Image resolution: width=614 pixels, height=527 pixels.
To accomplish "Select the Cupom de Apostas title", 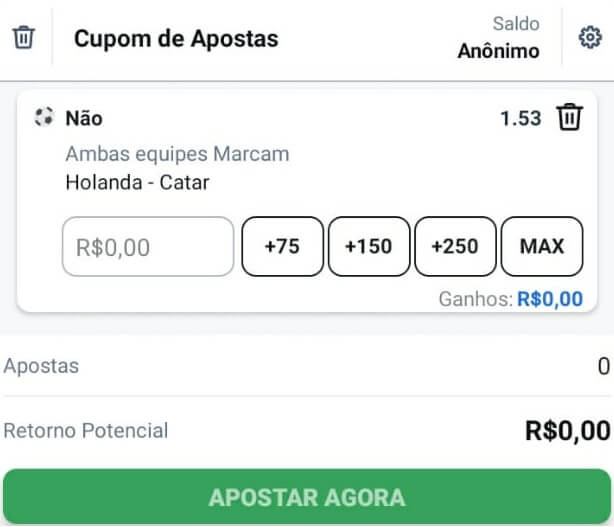I will [x=176, y=39].
